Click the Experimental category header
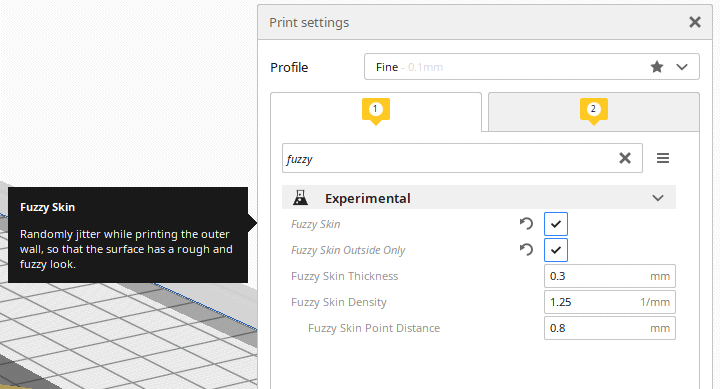Viewport: 720px width, 389px height. (x=478, y=198)
